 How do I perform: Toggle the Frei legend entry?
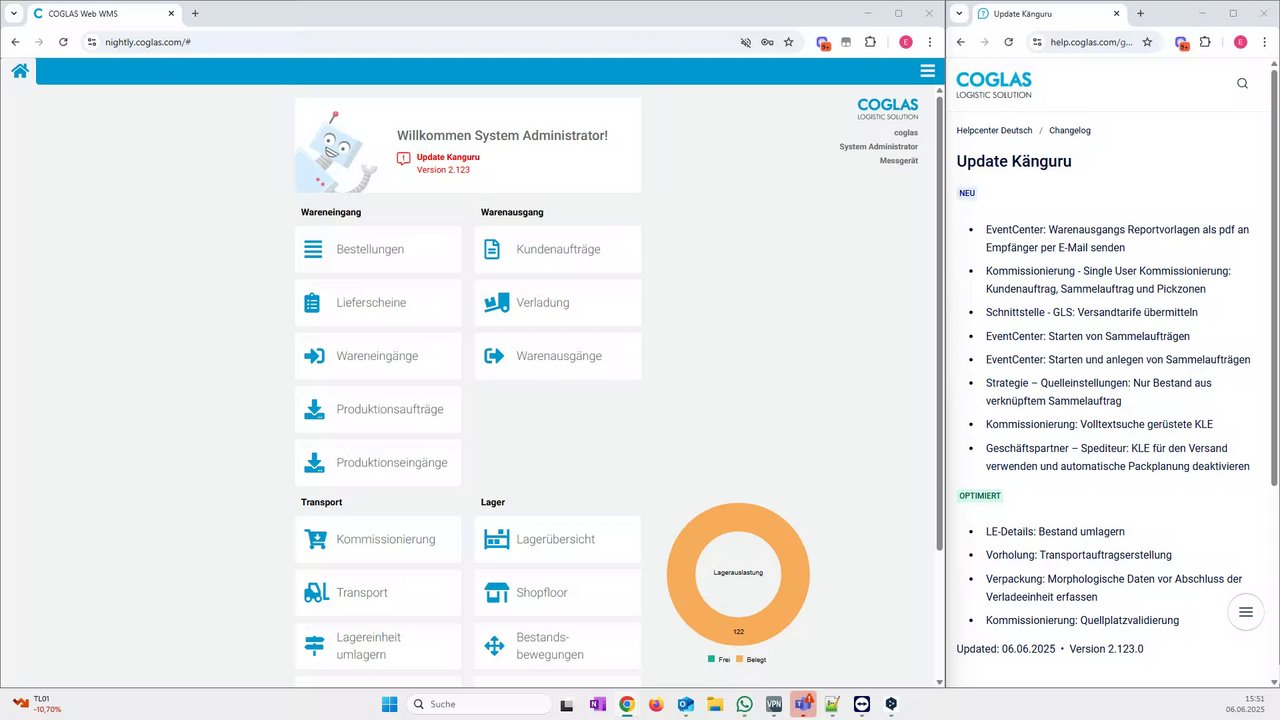[x=719, y=659]
